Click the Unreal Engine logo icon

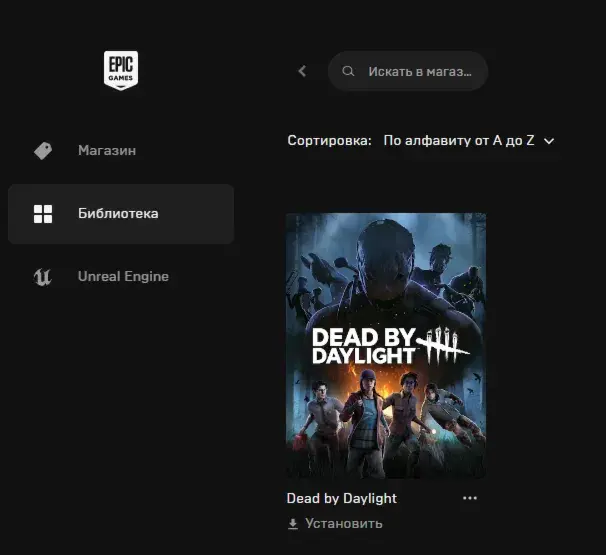(43, 277)
